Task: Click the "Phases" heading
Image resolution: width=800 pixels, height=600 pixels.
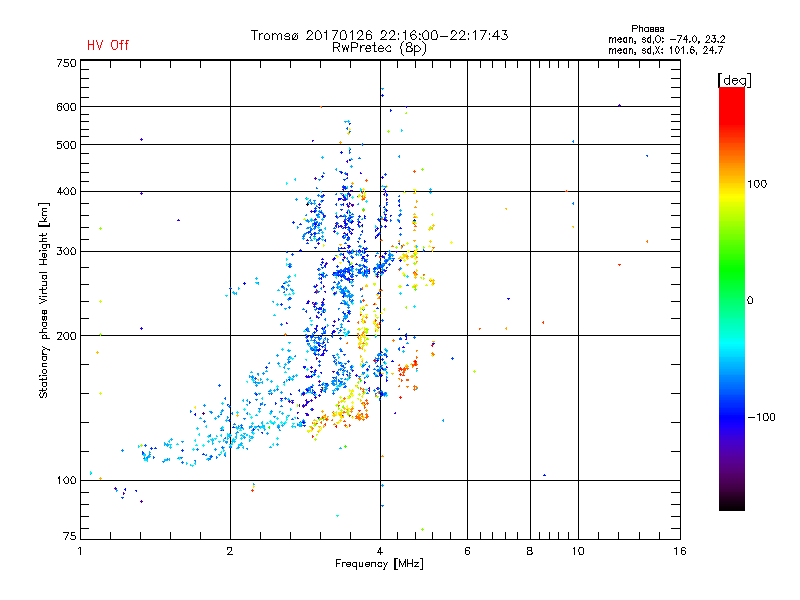Action: (x=647, y=29)
